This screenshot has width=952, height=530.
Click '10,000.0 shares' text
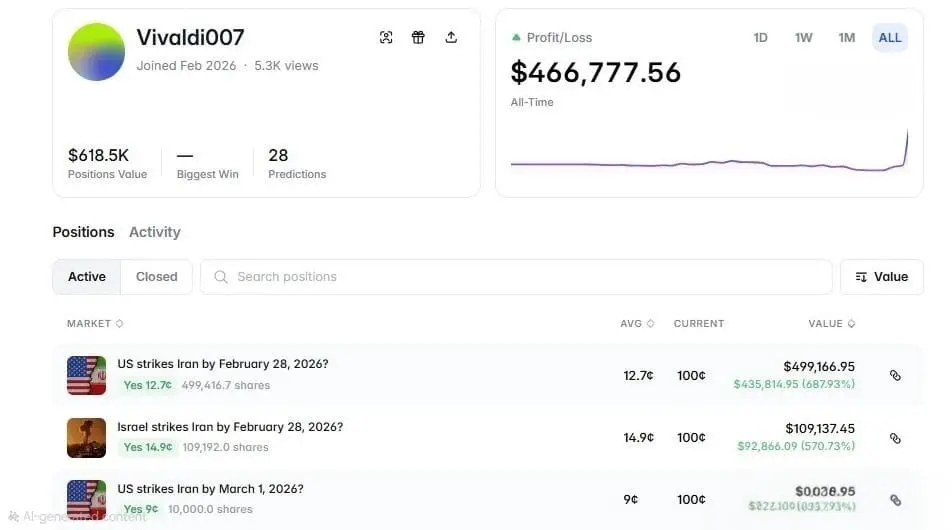pyautogui.click(x=210, y=509)
